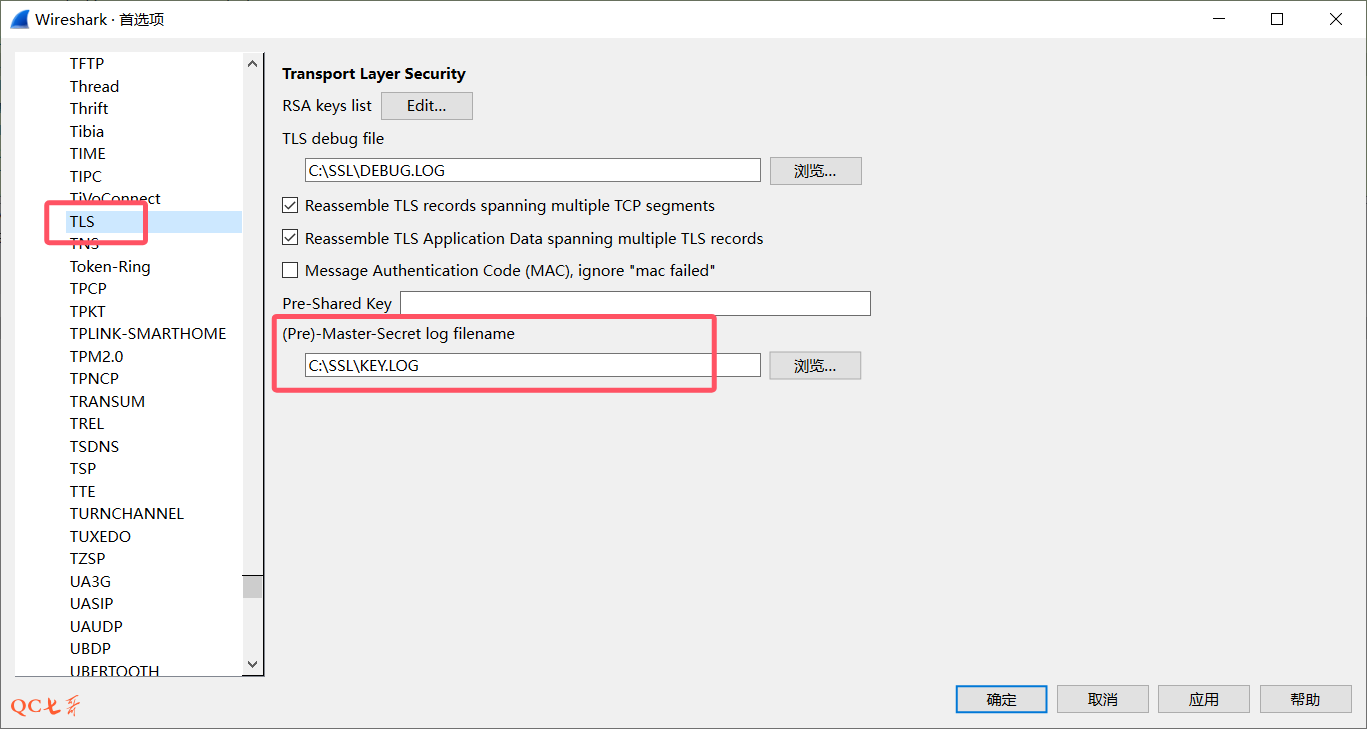The height and width of the screenshot is (729, 1367).
Task: Select TPLINK-SMARTHOME protocol entry
Action: [148, 334]
